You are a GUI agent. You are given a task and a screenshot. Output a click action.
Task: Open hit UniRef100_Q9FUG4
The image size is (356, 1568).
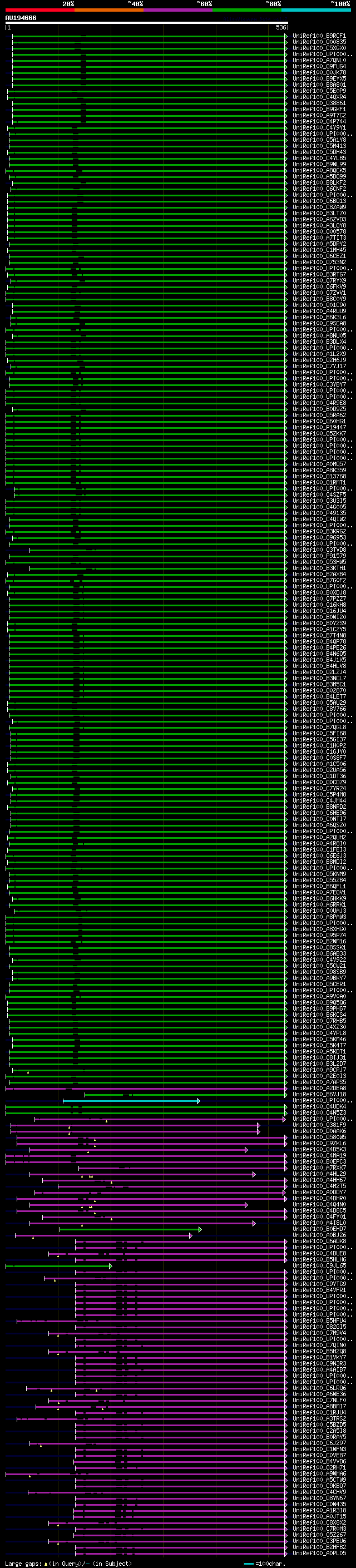click(319, 66)
